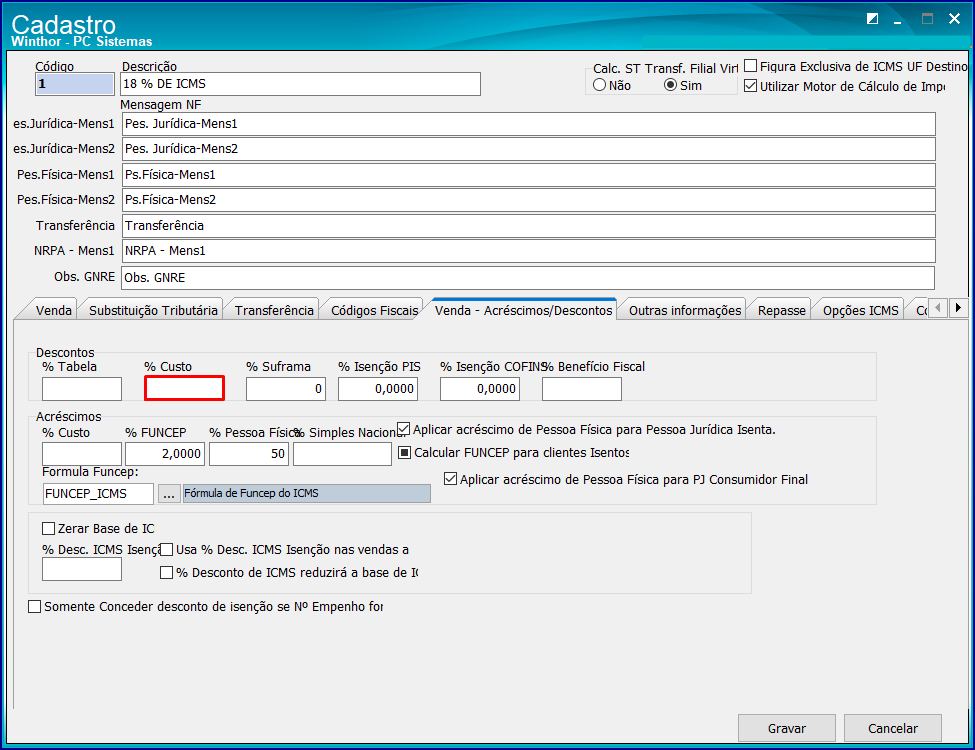Image resolution: width=975 pixels, height=750 pixels.
Task: Click the % Benefício Fiscal field
Action: point(581,389)
